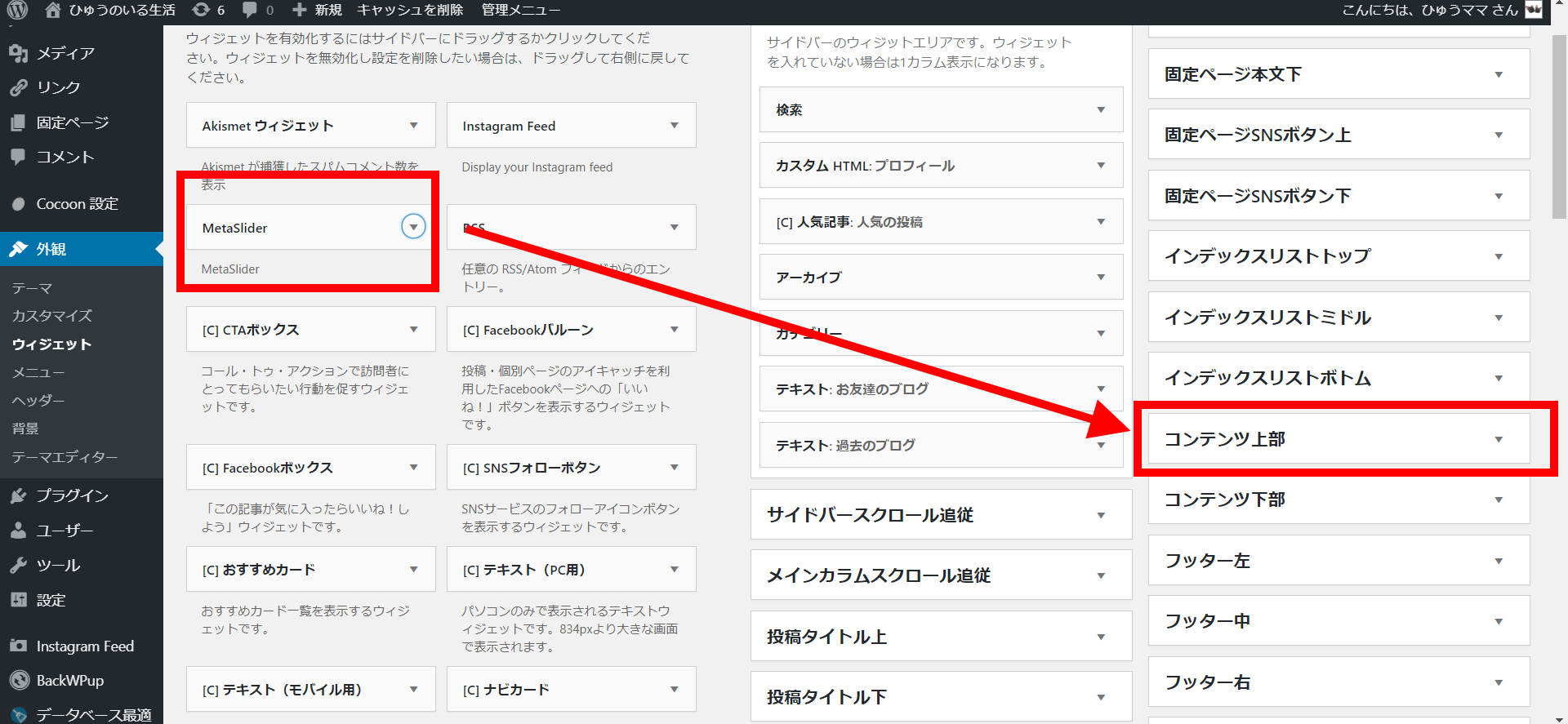1568x724 pixels.
Task: Expand the サイドバースクロール追従 widget area
Action: pos(1100,515)
